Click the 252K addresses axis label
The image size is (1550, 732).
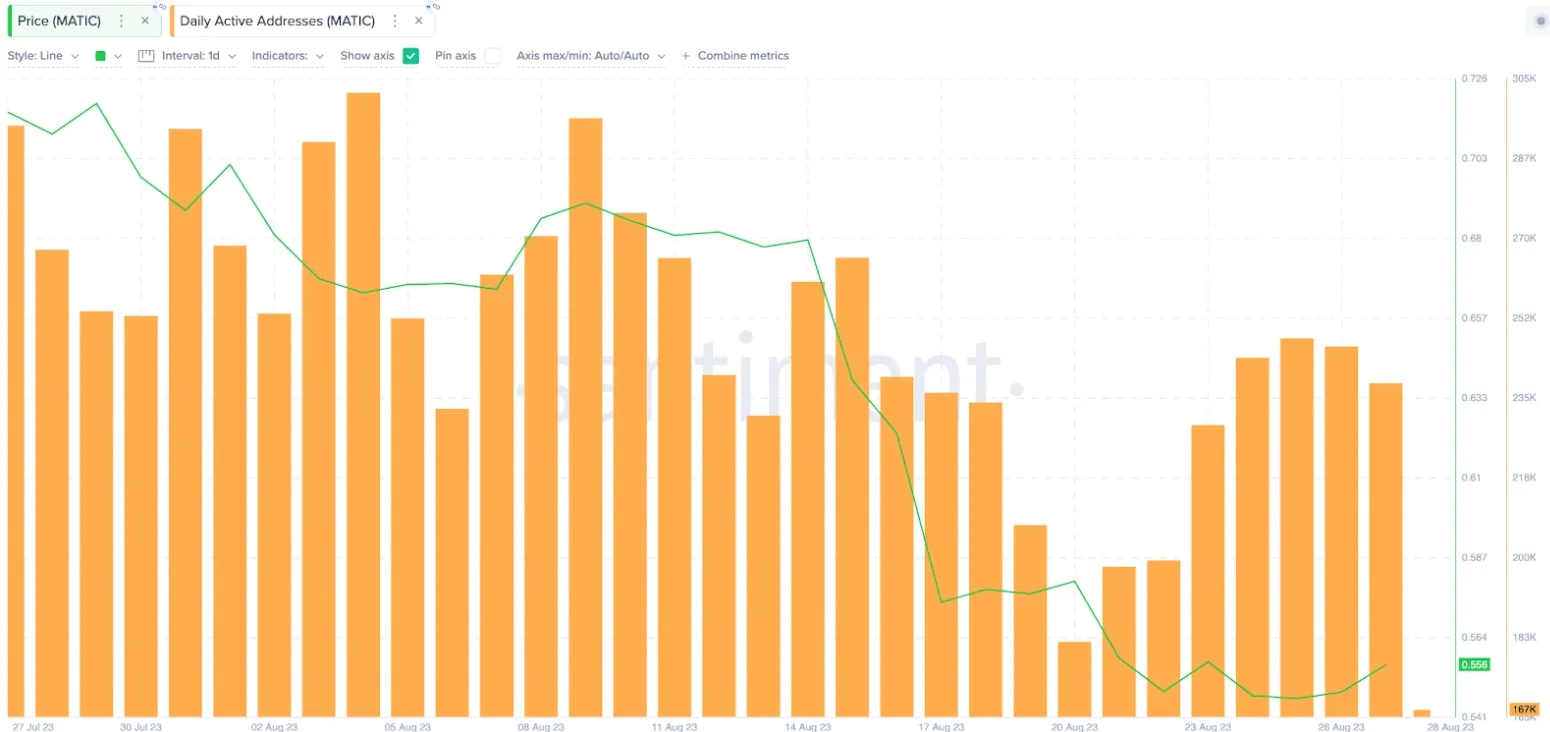pos(1524,318)
